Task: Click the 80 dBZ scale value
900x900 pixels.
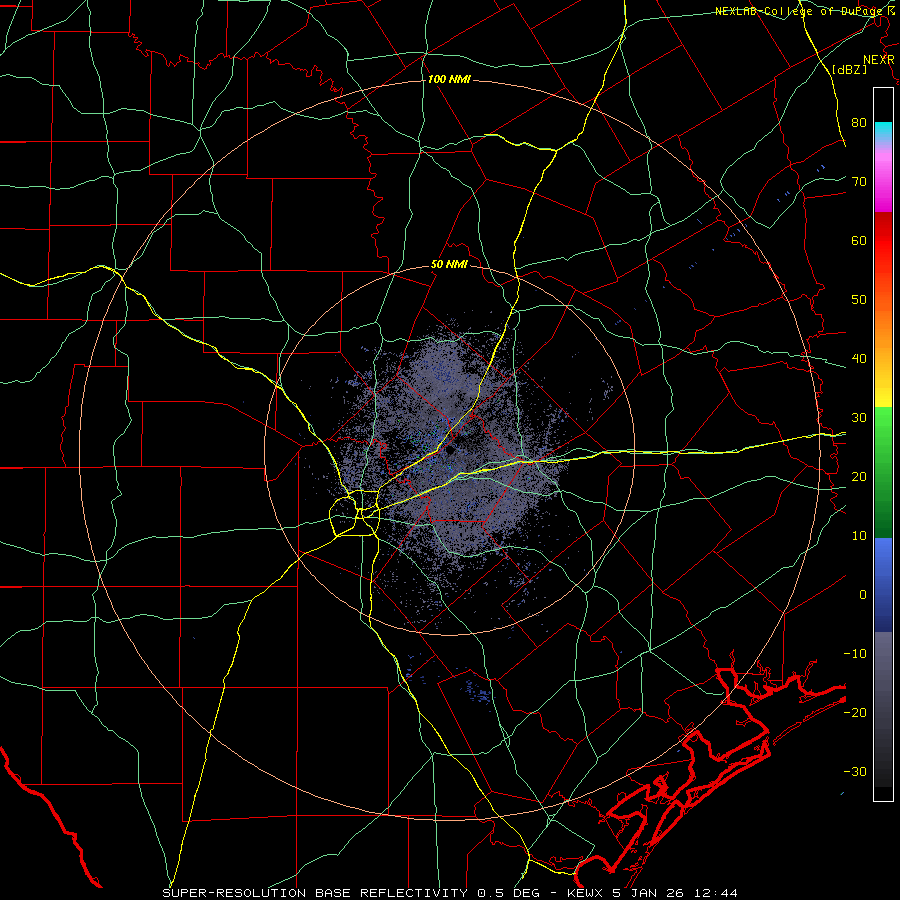Action: click(859, 122)
